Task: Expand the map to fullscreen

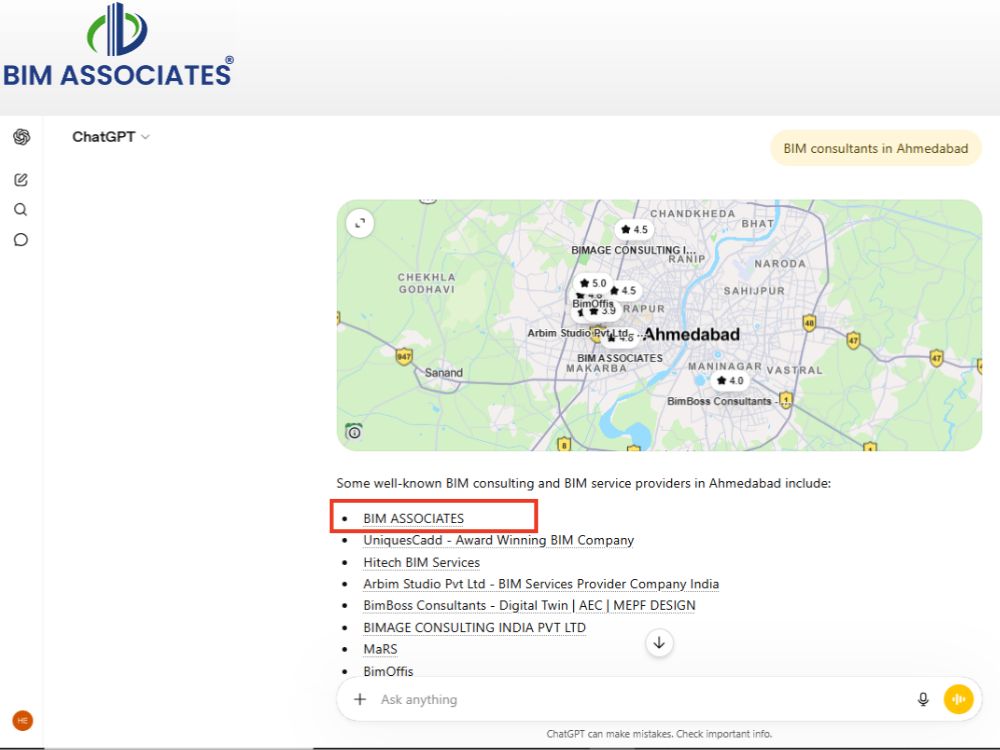Action: pyautogui.click(x=360, y=223)
